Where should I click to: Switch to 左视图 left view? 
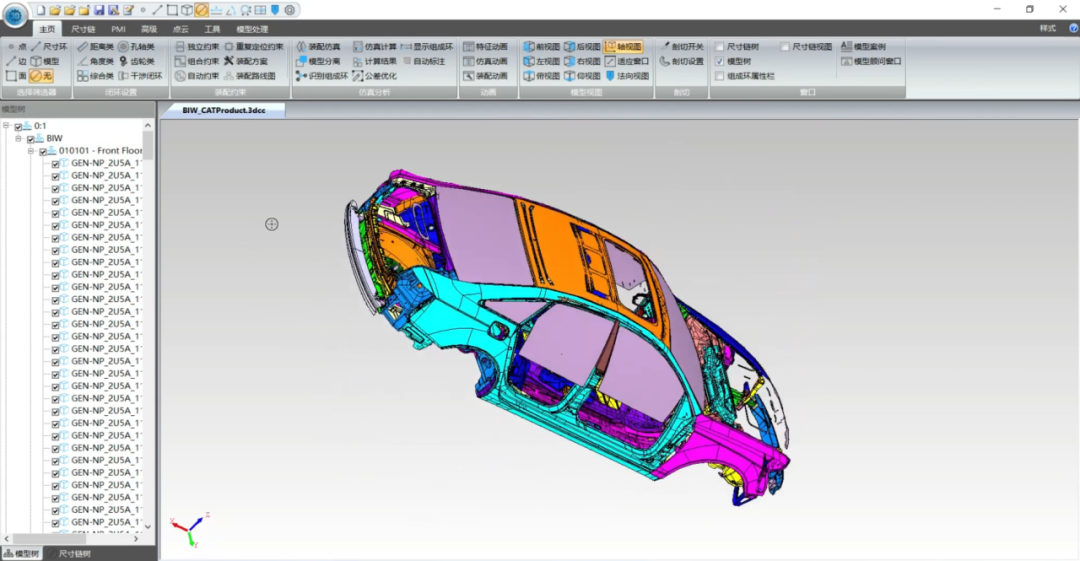[x=542, y=61]
